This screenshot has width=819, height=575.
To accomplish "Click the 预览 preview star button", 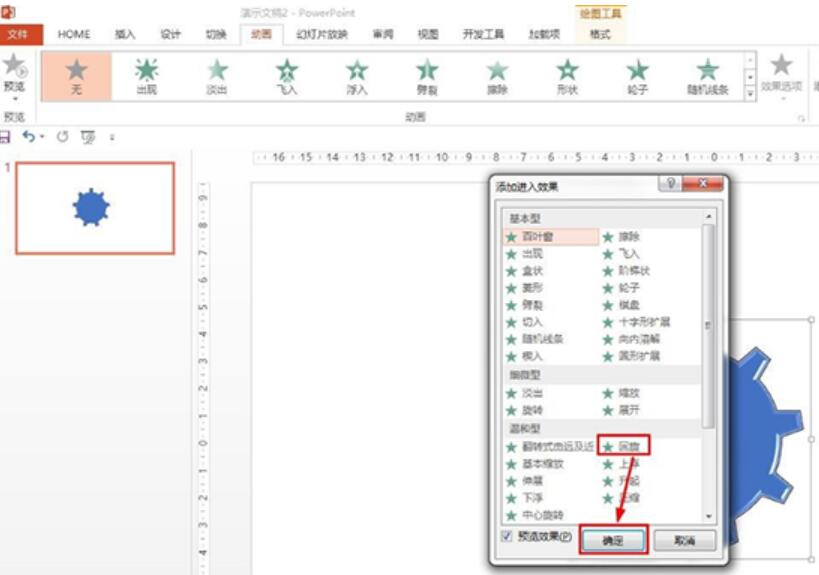I will pyautogui.click(x=14, y=66).
